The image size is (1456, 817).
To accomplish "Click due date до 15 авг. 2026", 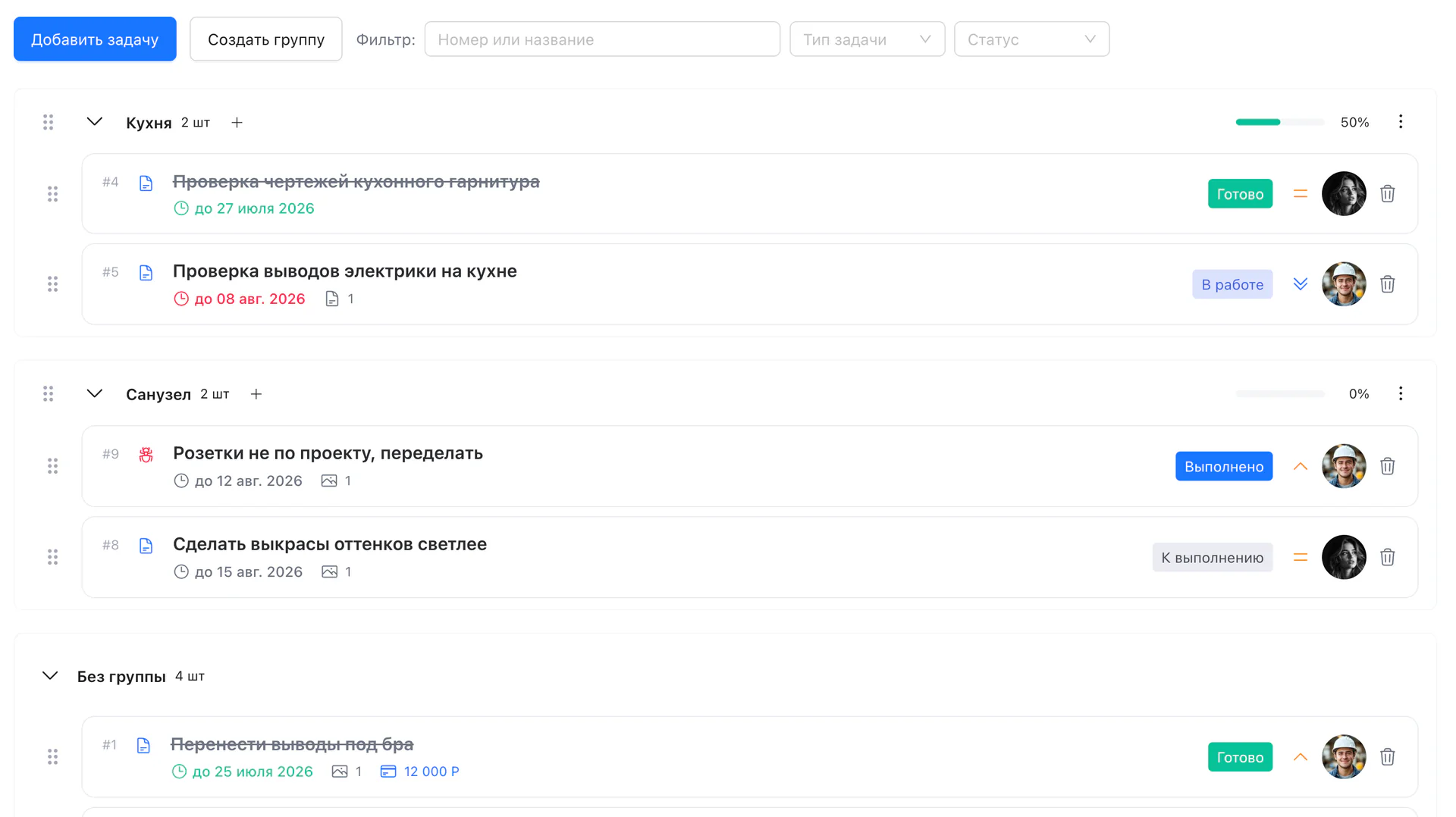I will pos(238,572).
